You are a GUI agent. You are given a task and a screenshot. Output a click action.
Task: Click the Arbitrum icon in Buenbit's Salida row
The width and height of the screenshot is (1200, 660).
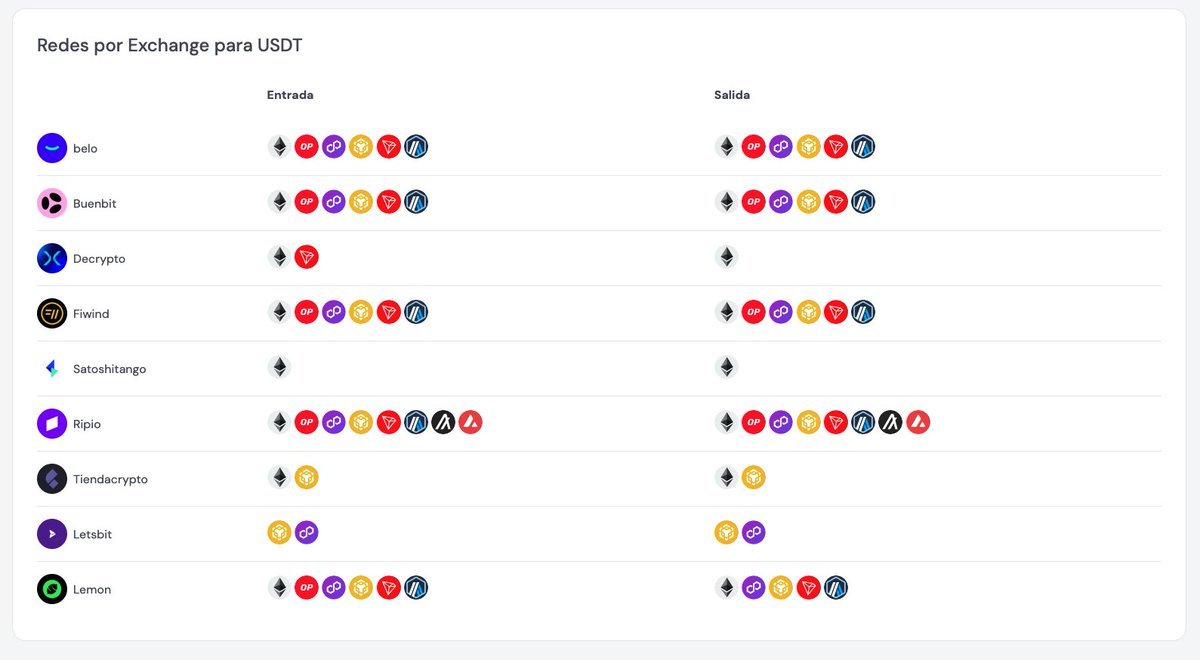[x=863, y=202]
